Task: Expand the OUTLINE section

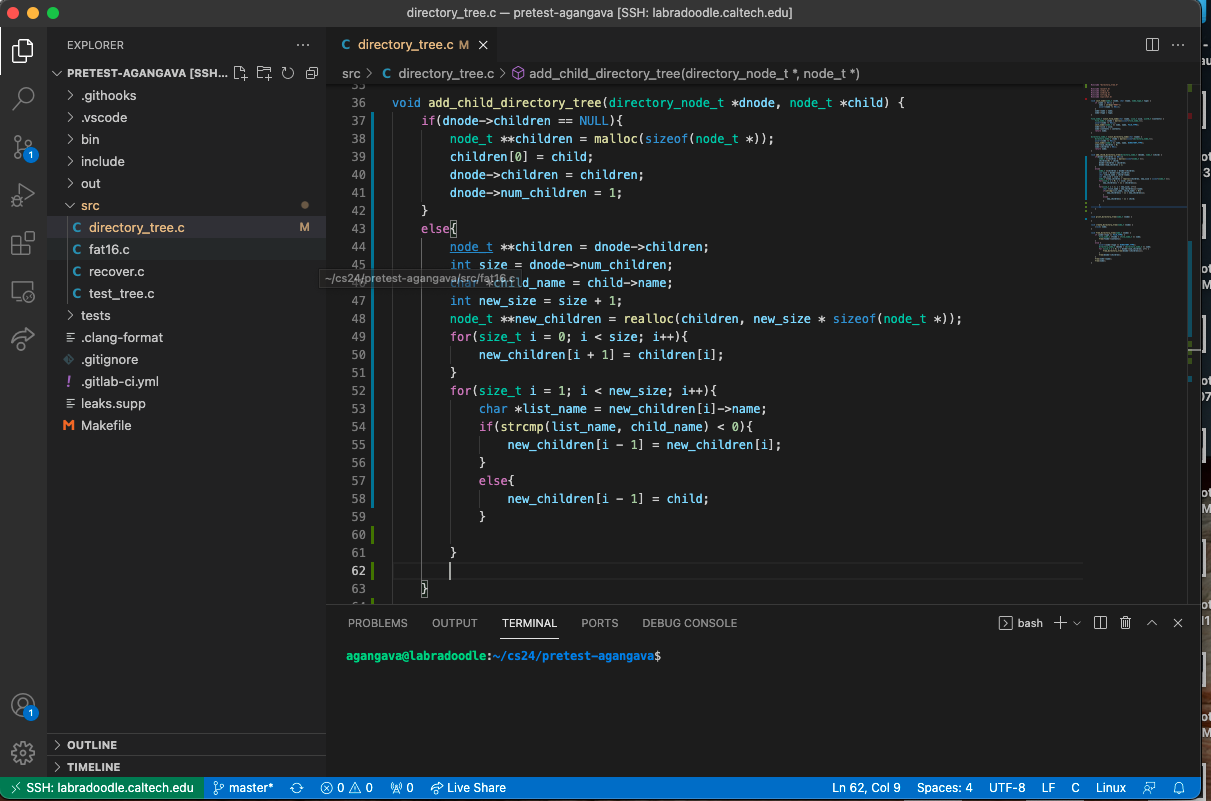Action: (x=92, y=745)
